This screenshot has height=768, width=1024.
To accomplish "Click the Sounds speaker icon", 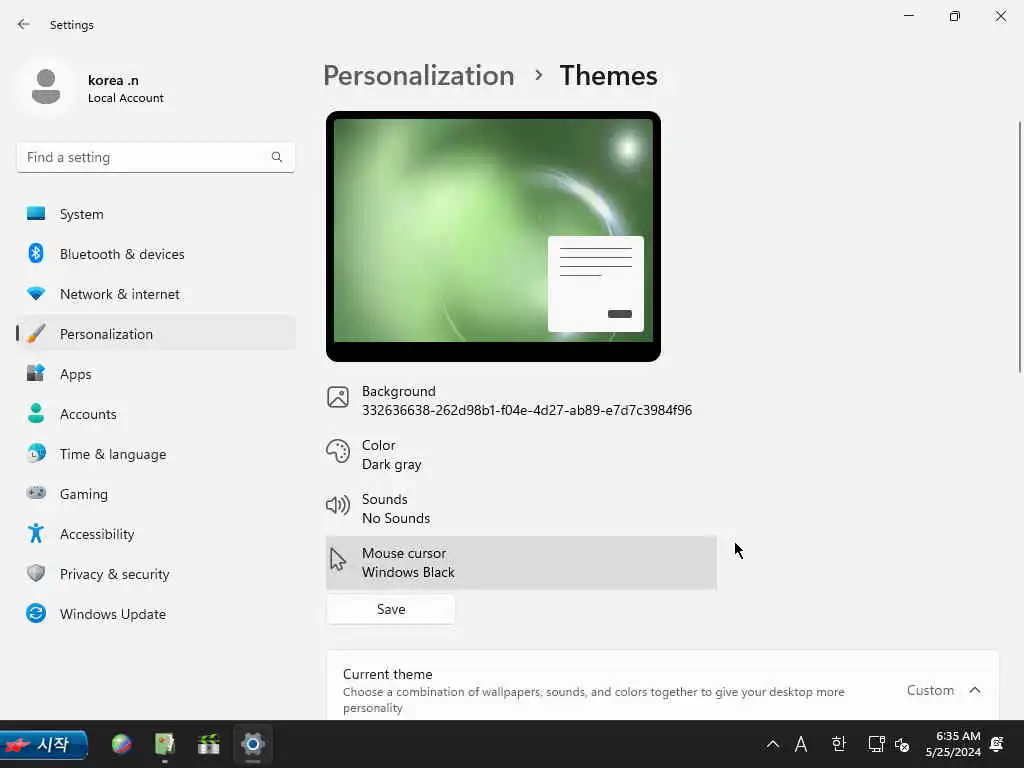I will pos(338,505).
